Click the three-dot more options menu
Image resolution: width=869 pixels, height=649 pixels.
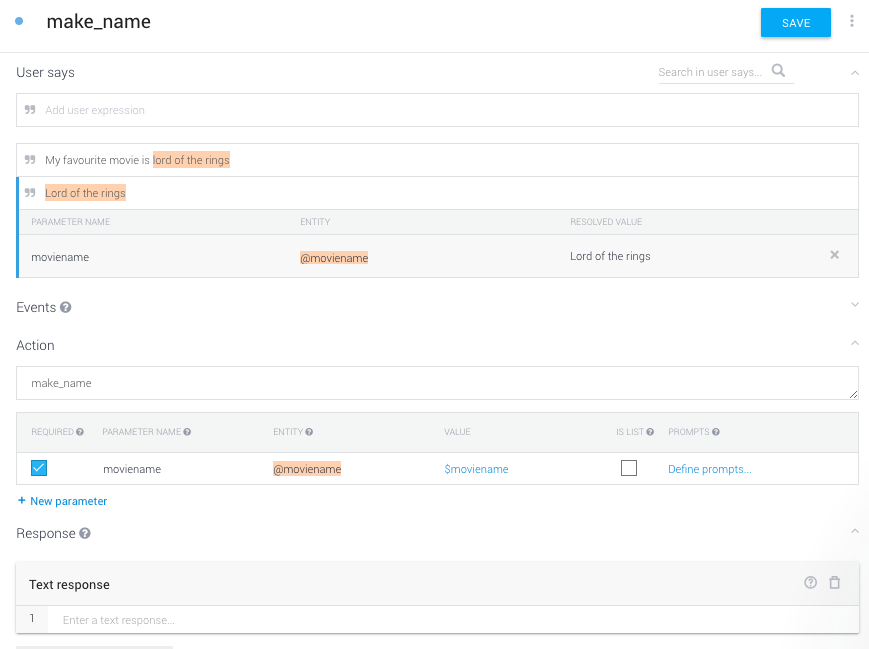852,21
